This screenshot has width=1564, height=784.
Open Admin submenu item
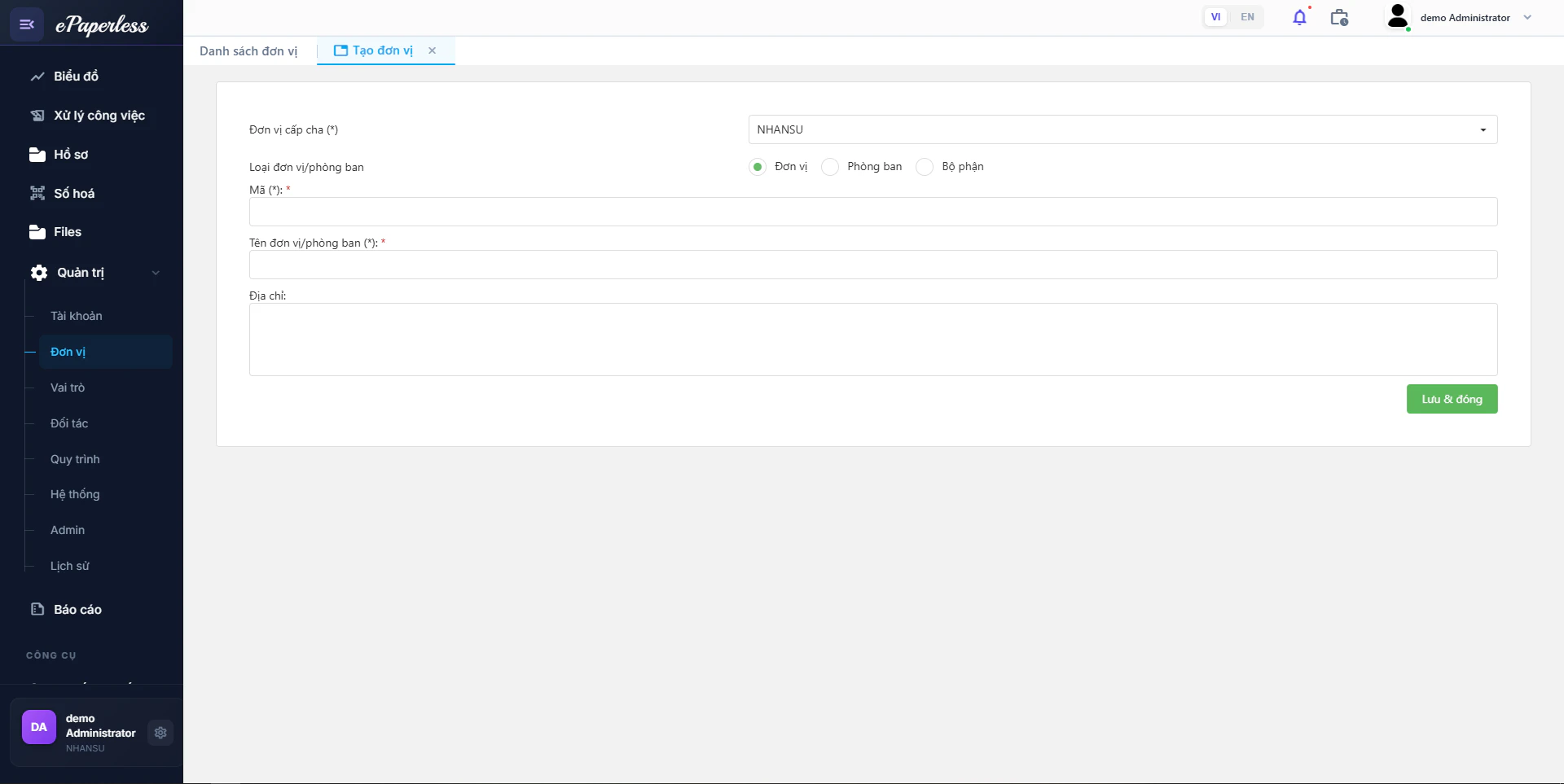pyautogui.click(x=68, y=530)
